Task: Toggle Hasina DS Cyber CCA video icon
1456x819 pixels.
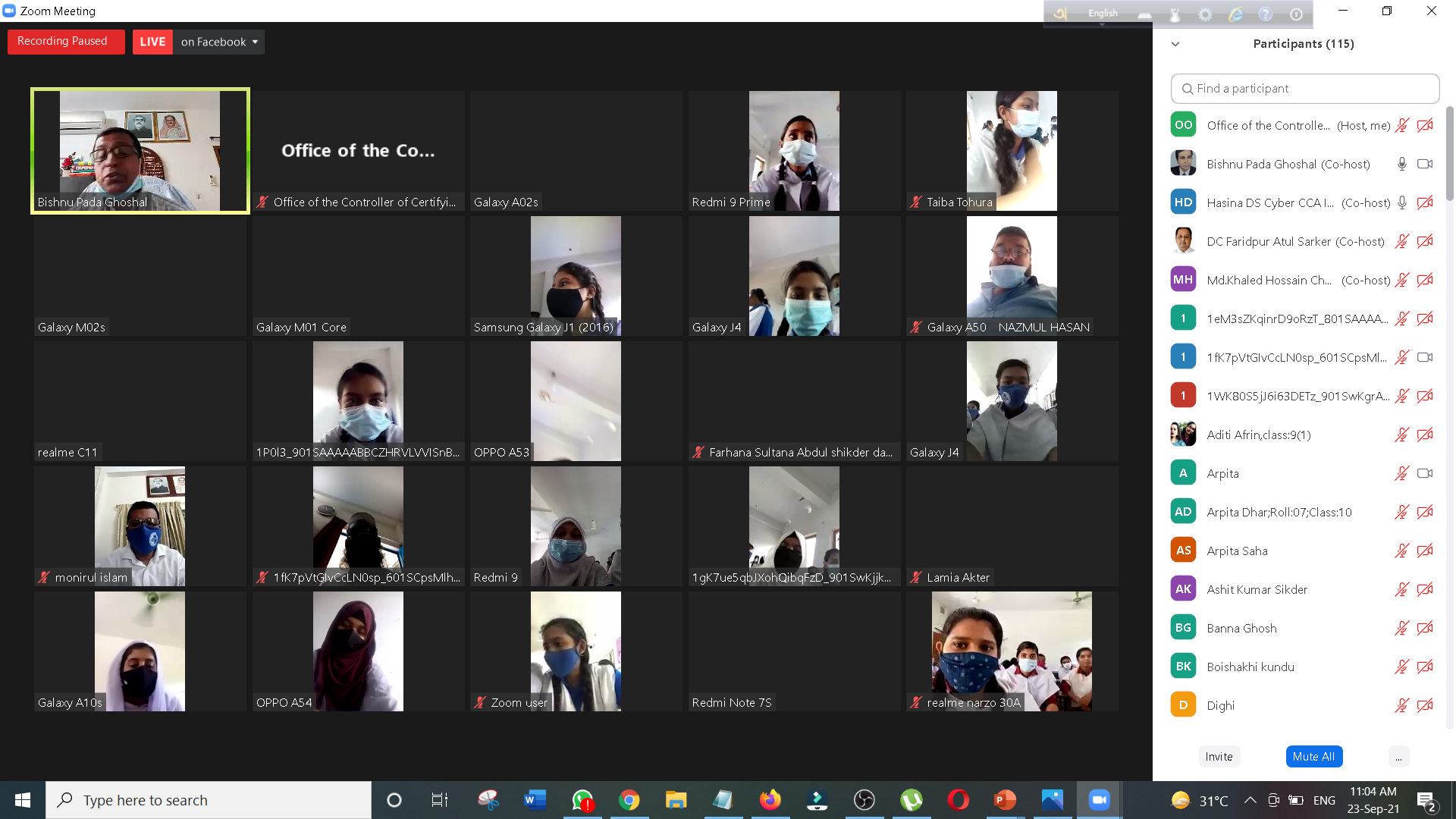Action: click(1425, 202)
